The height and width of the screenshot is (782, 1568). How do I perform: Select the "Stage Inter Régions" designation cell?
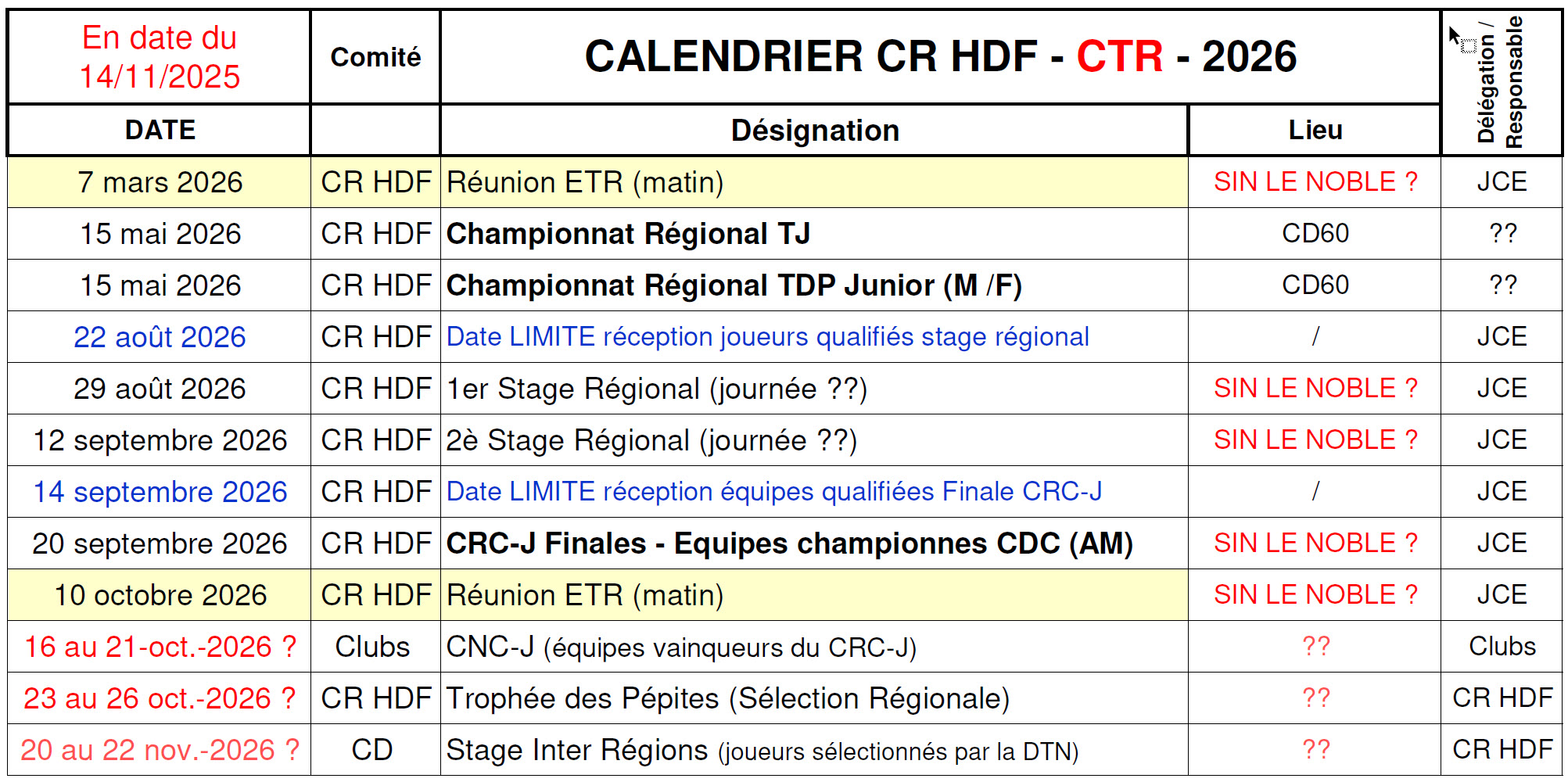point(762,750)
